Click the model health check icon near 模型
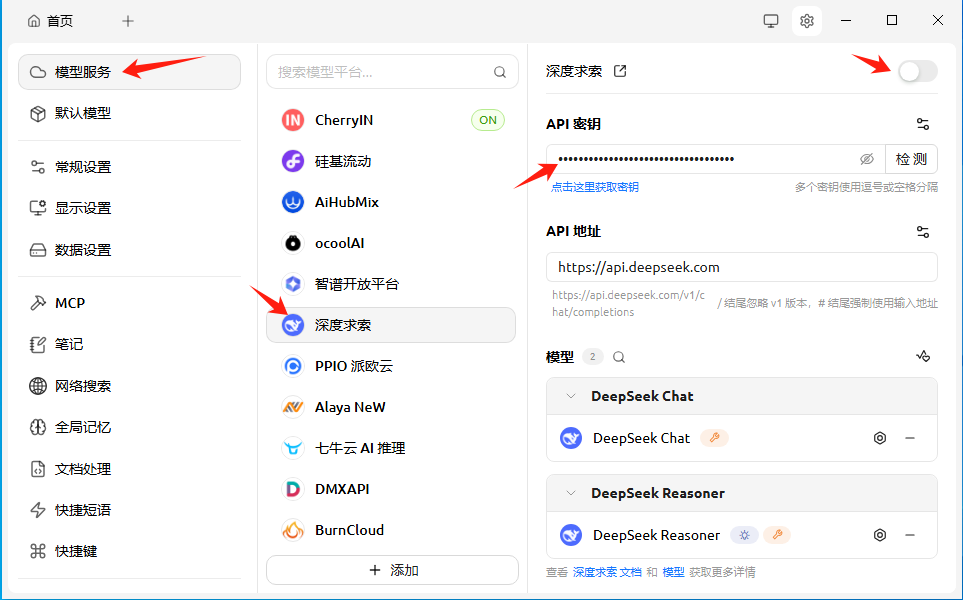This screenshot has height=600, width=963. click(922, 356)
